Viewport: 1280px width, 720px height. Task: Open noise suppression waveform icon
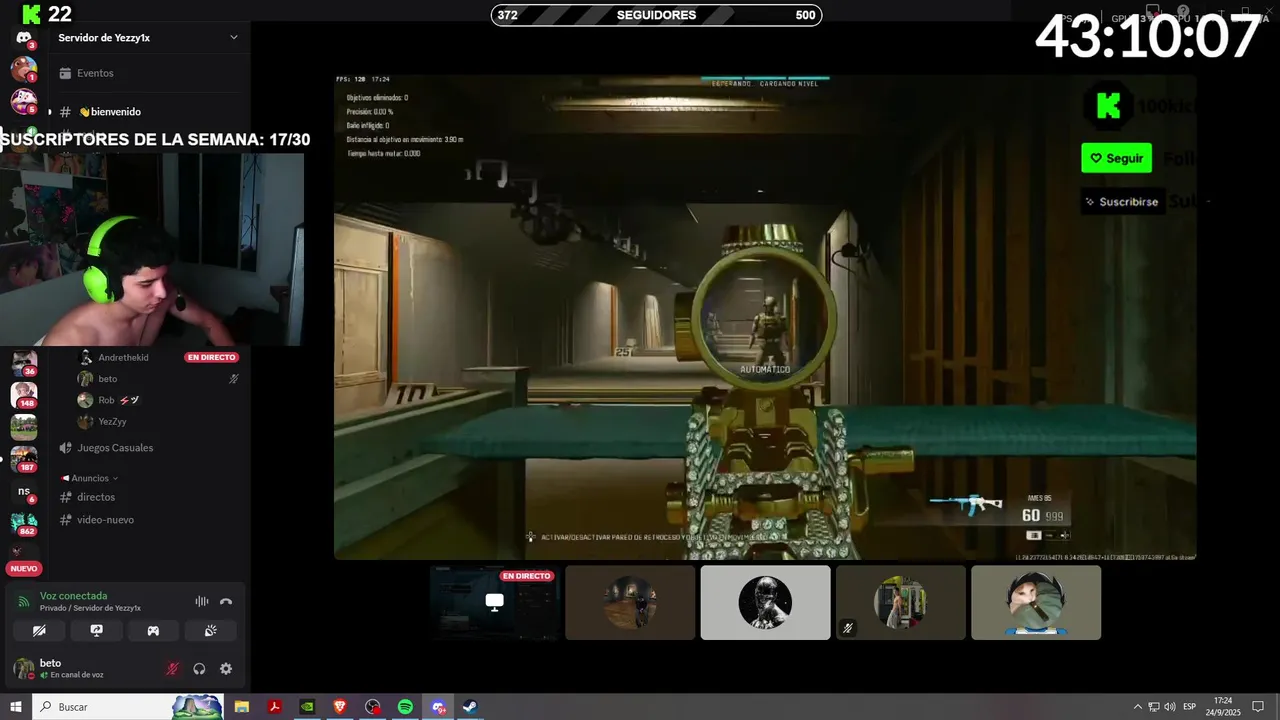tap(201, 601)
